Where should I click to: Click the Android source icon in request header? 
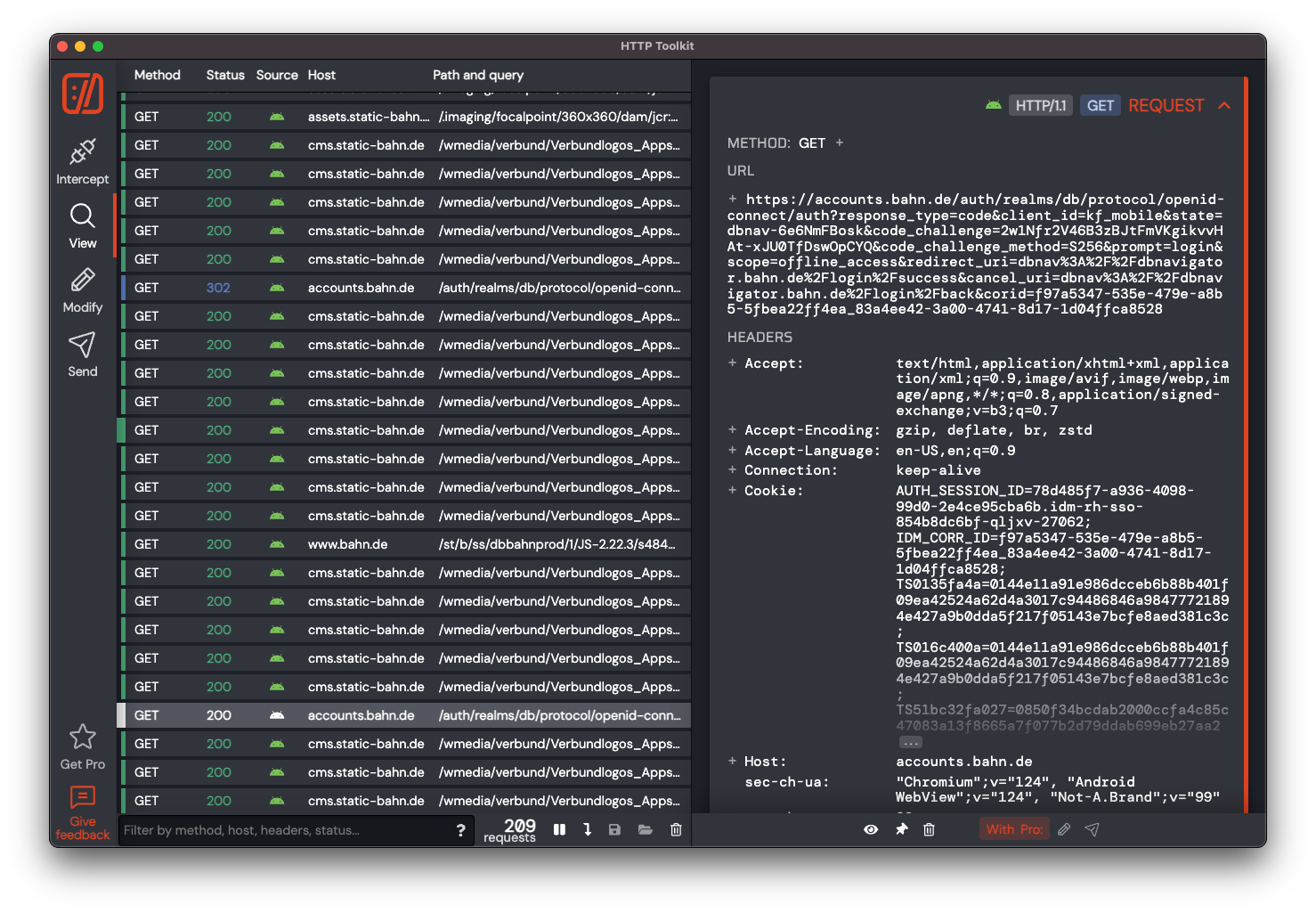[x=994, y=105]
